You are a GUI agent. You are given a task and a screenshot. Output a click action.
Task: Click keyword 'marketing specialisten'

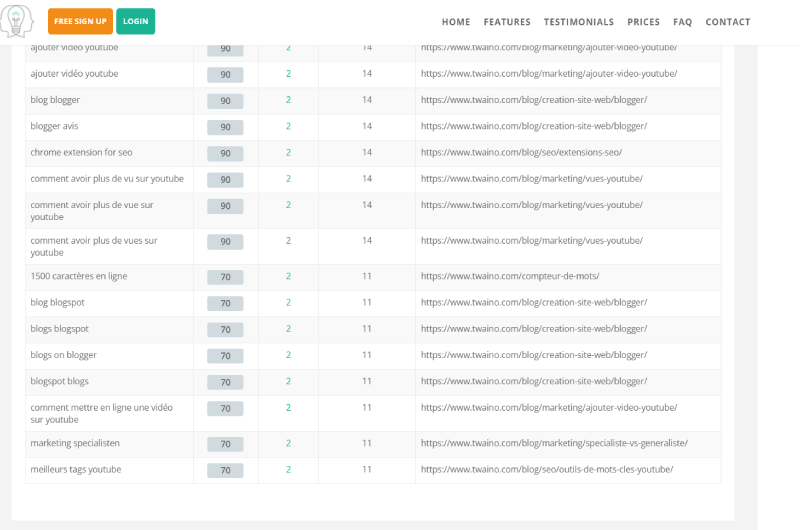pyautogui.click(x=75, y=443)
